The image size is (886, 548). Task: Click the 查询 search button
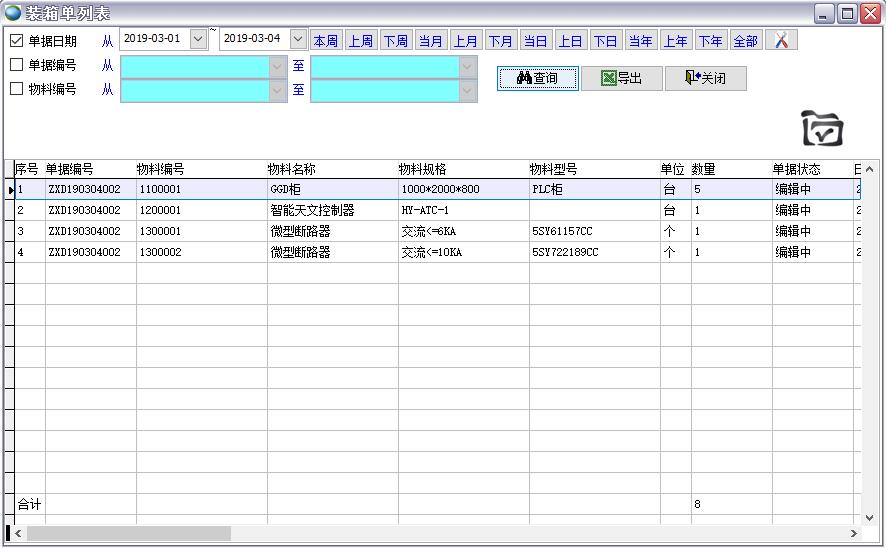pyautogui.click(x=538, y=78)
